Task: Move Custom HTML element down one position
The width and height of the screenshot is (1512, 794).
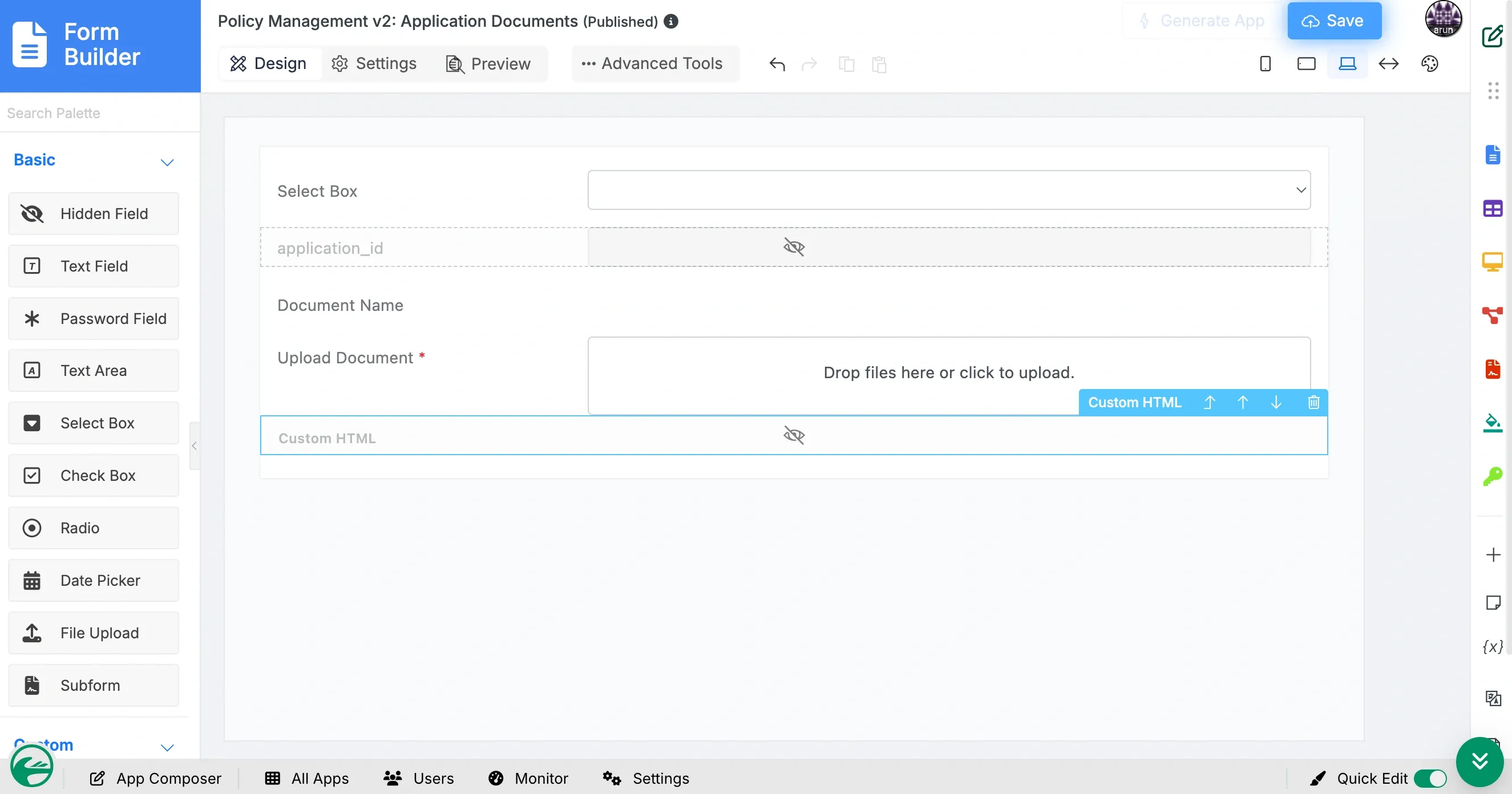Action: (x=1276, y=403)
